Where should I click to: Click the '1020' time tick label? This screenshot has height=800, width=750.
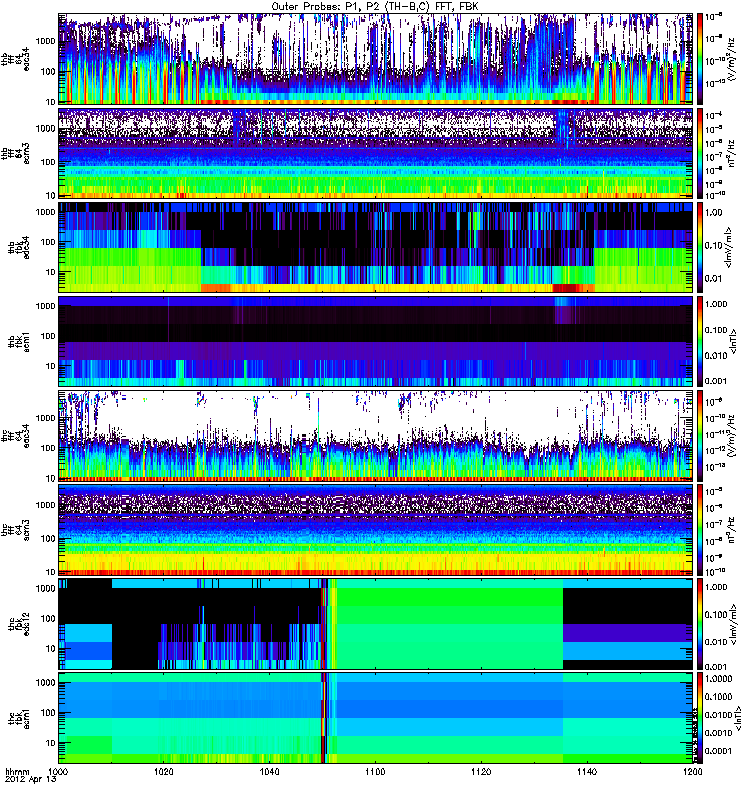pos(164,771)
